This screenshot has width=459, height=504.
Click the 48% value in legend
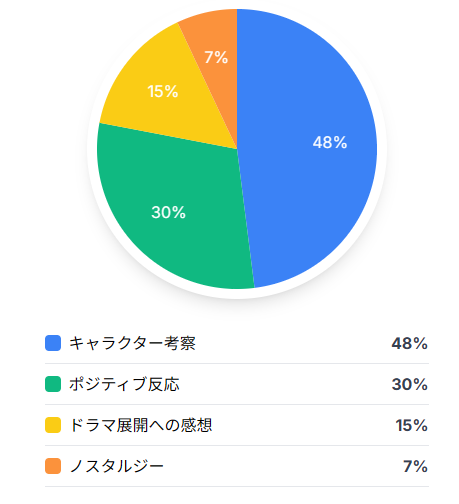click(x=410, y=343)
